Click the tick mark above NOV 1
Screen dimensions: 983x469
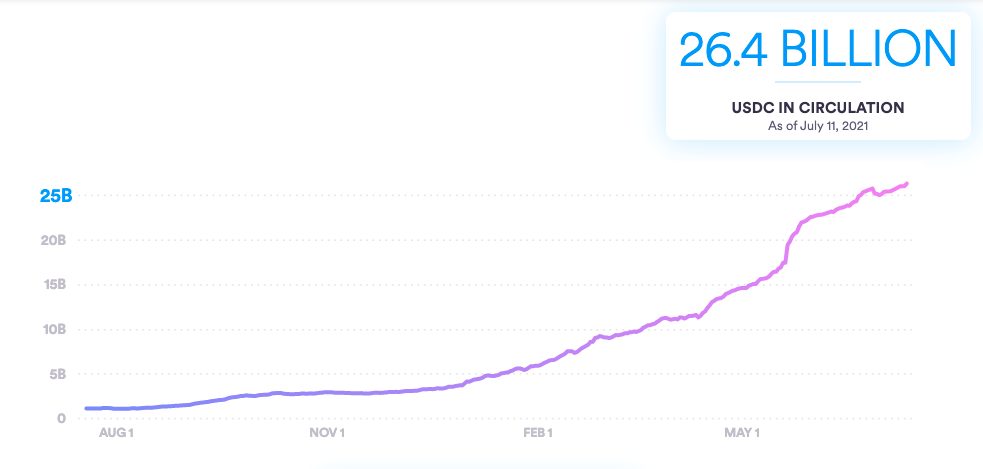(326, 421)
